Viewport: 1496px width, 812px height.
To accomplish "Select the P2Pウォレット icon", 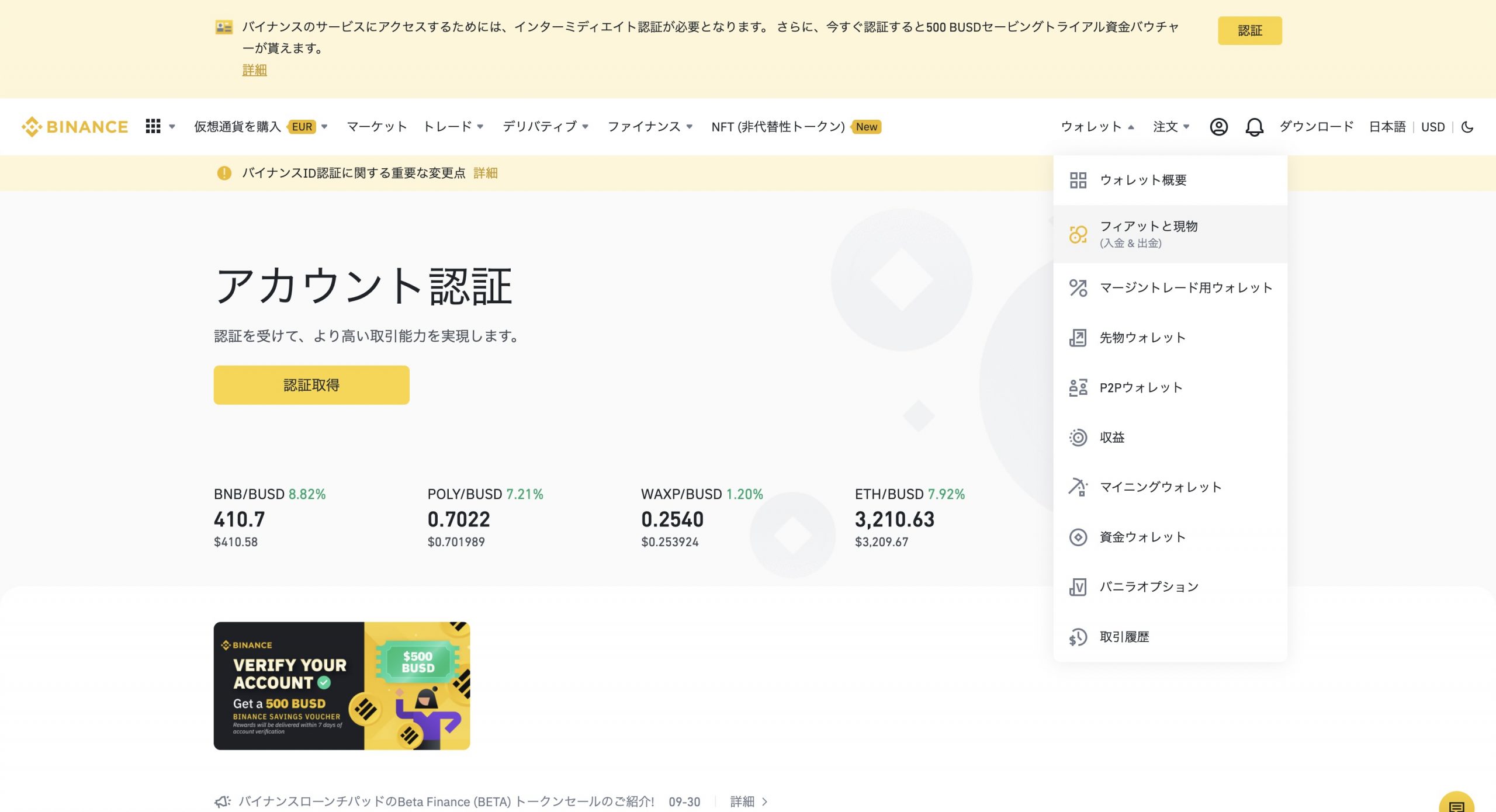I will click(x=1077, y=387).
